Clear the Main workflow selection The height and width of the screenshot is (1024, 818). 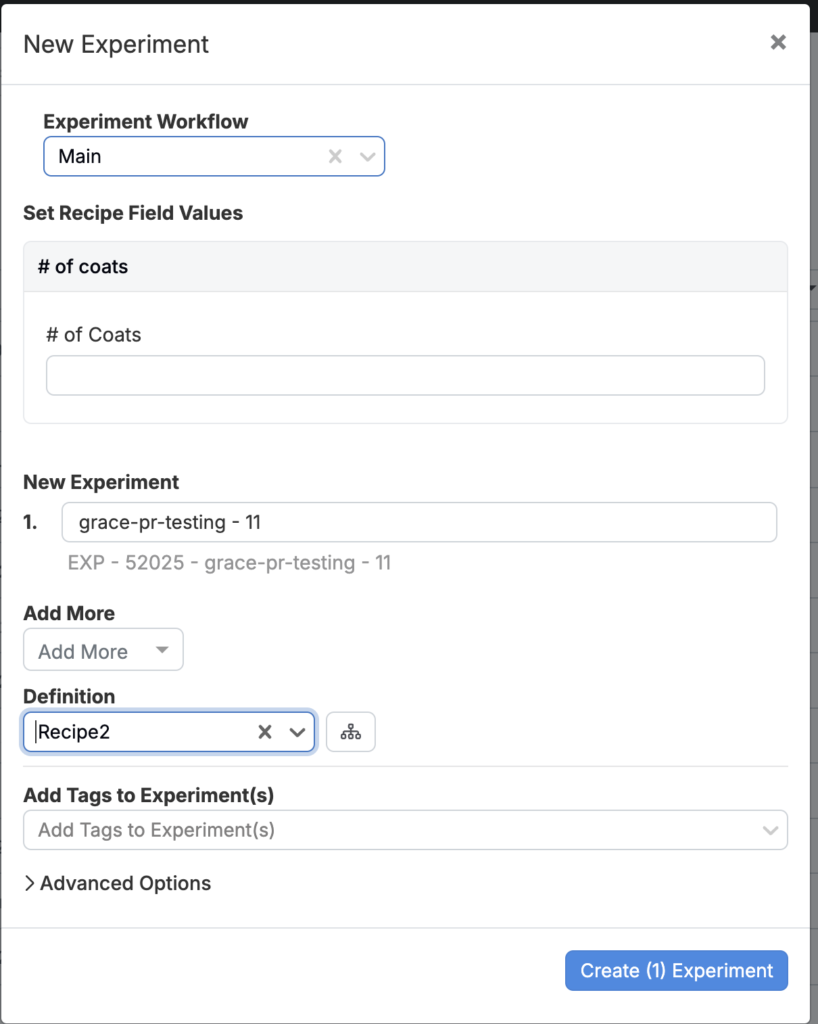[x=335, y=157]
